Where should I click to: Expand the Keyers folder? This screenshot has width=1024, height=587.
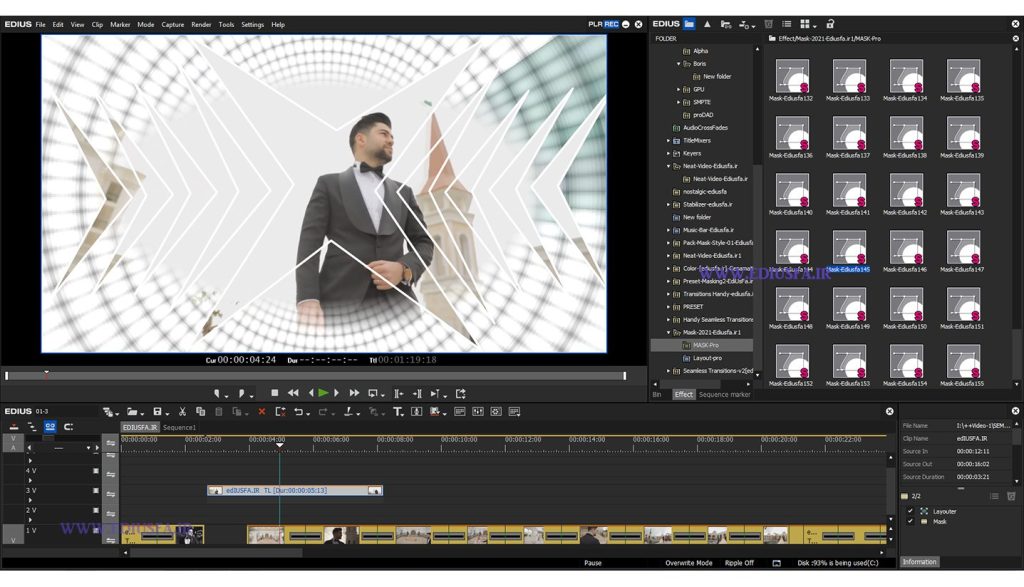point(668,153)
